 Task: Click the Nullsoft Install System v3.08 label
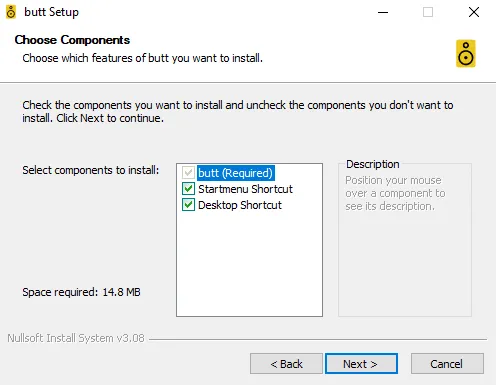tap(76, 338)
